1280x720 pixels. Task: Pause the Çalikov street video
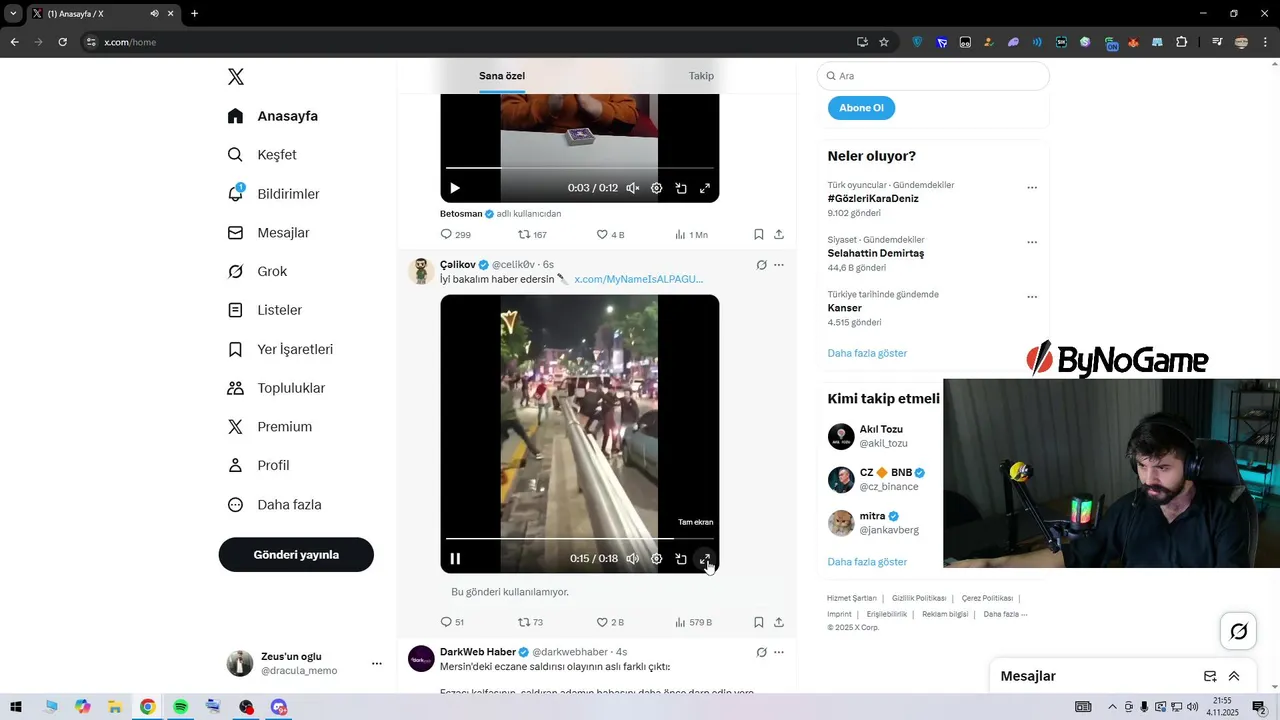tap(455, 559)
